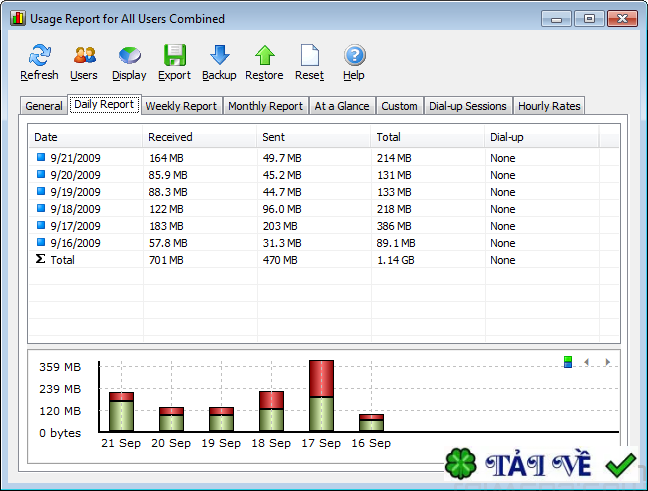Click the Restore up-arrow icon
Viewport: 648px width, 491px height.
[x=264, y=56]
